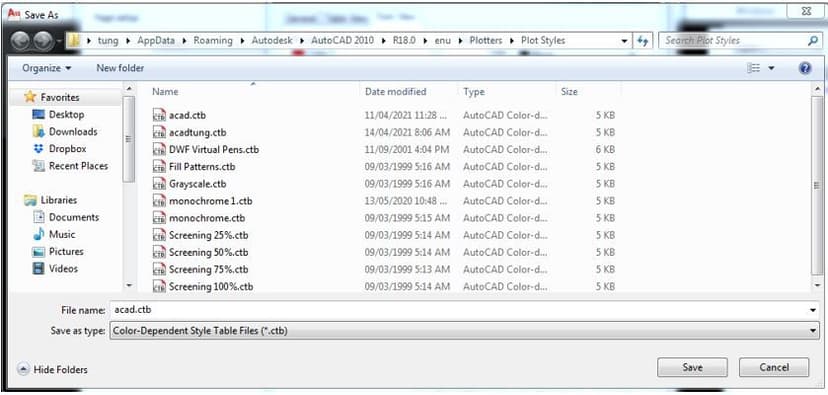The height and width of the screenshot is (395, 828).
Task: Click the CTB icon of Fill Patterns.ctb
Action: point(159,167)
